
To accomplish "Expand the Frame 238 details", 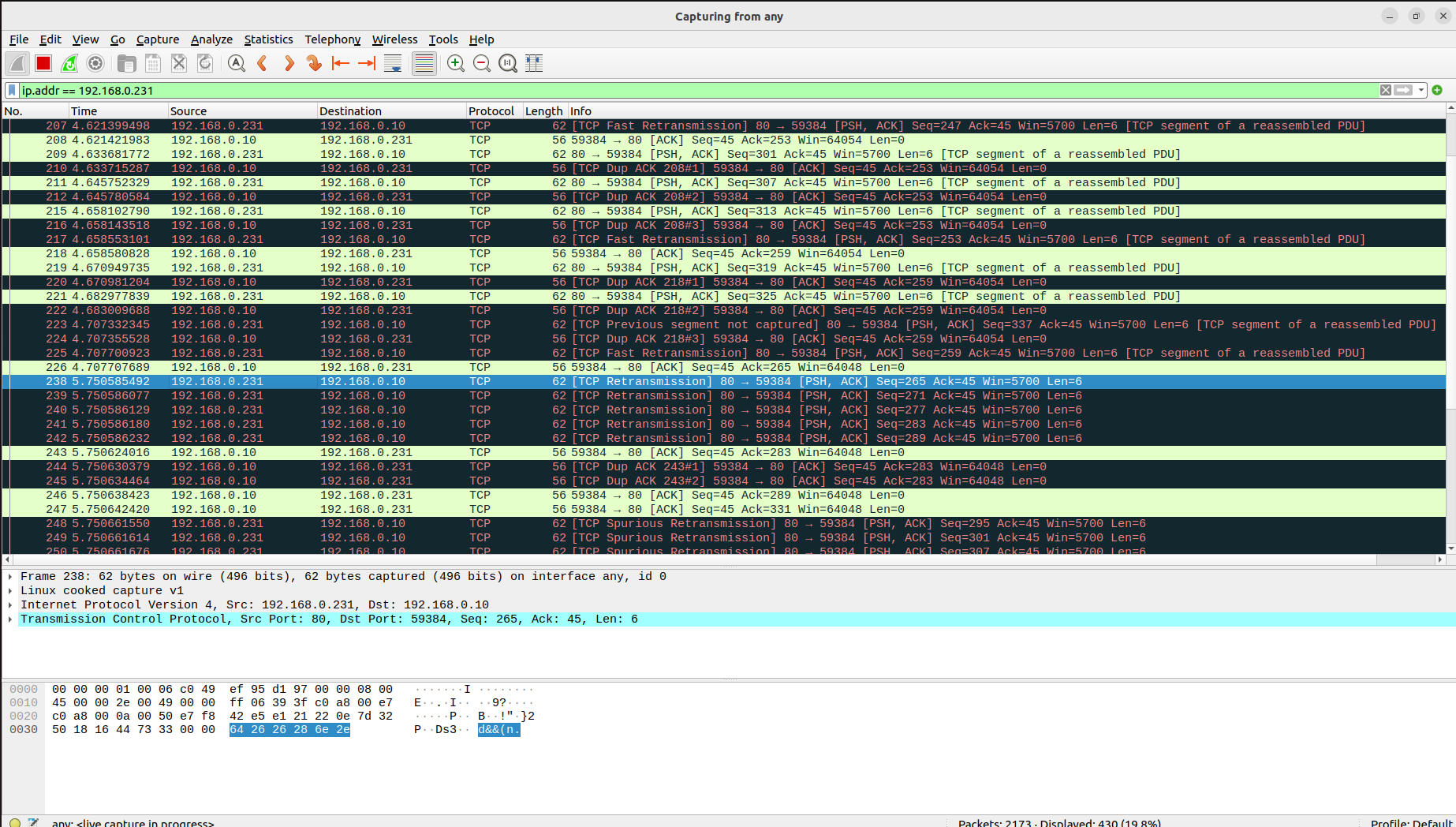I will (x=9, y=576).
